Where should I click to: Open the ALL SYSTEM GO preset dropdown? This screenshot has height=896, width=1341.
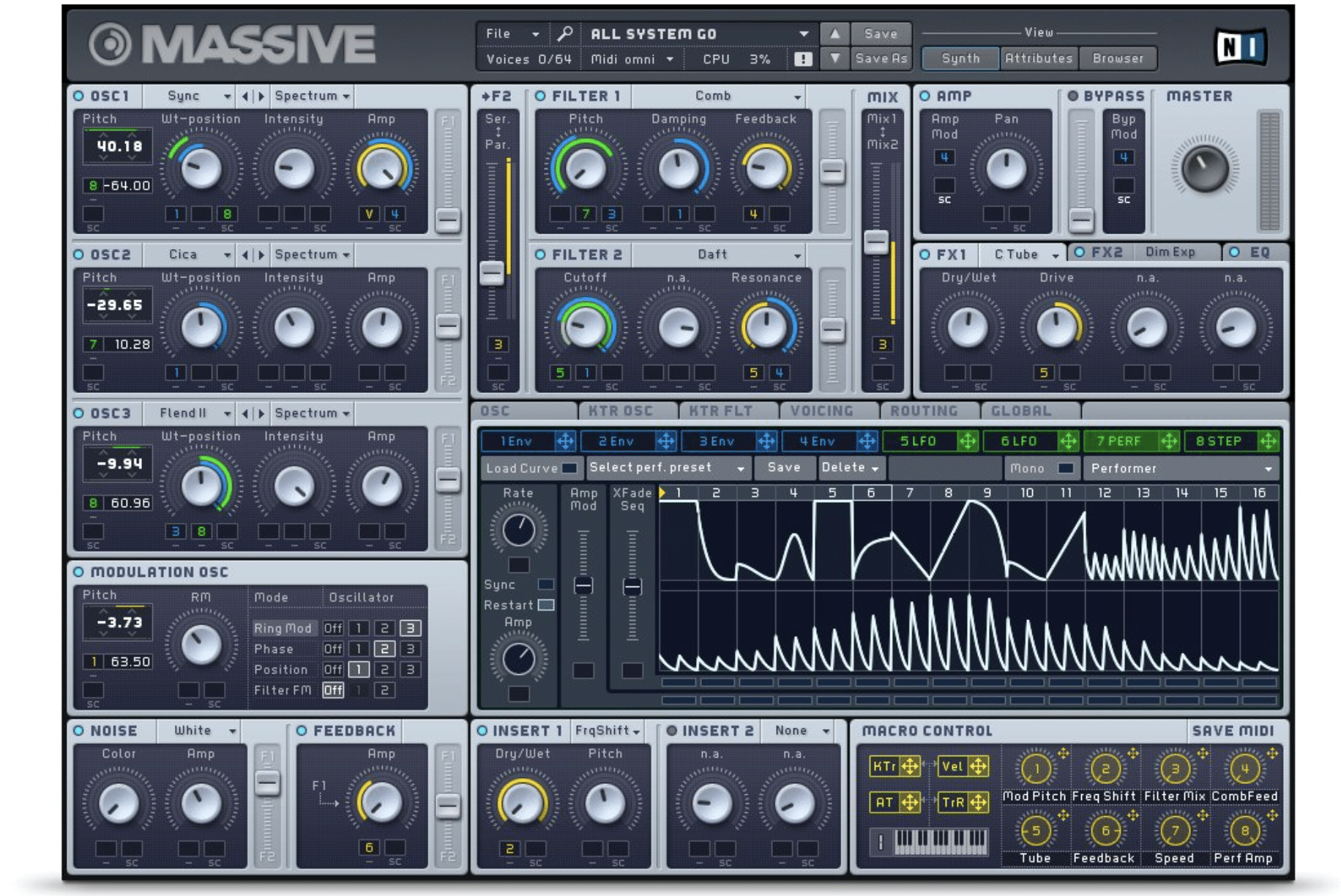699,34
